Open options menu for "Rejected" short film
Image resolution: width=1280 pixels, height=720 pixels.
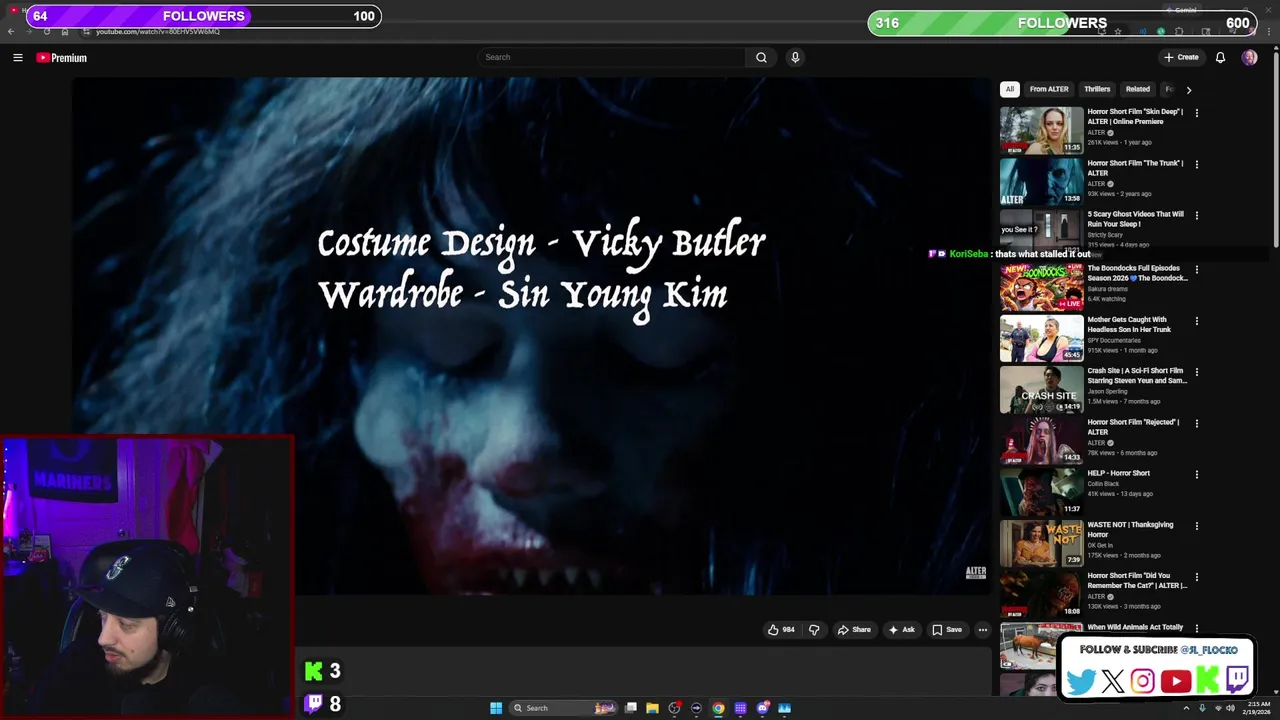point(1196,423)
